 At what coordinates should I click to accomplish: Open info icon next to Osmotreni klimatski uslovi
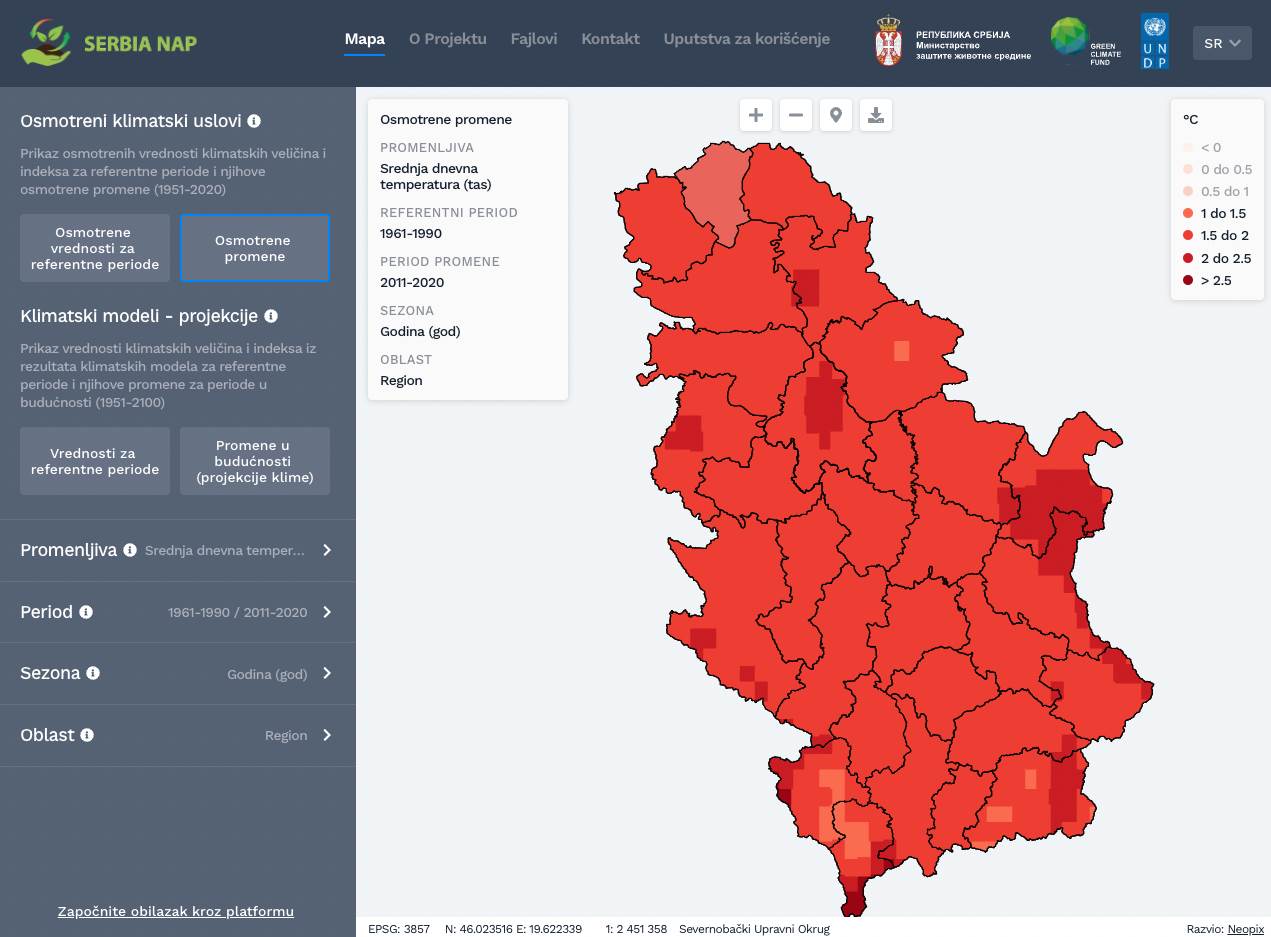[254, 121]
